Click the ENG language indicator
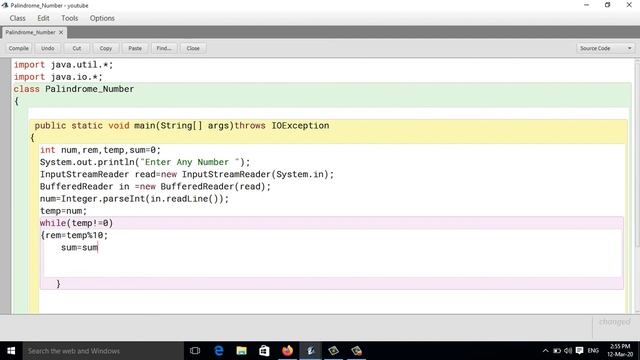 593,351
